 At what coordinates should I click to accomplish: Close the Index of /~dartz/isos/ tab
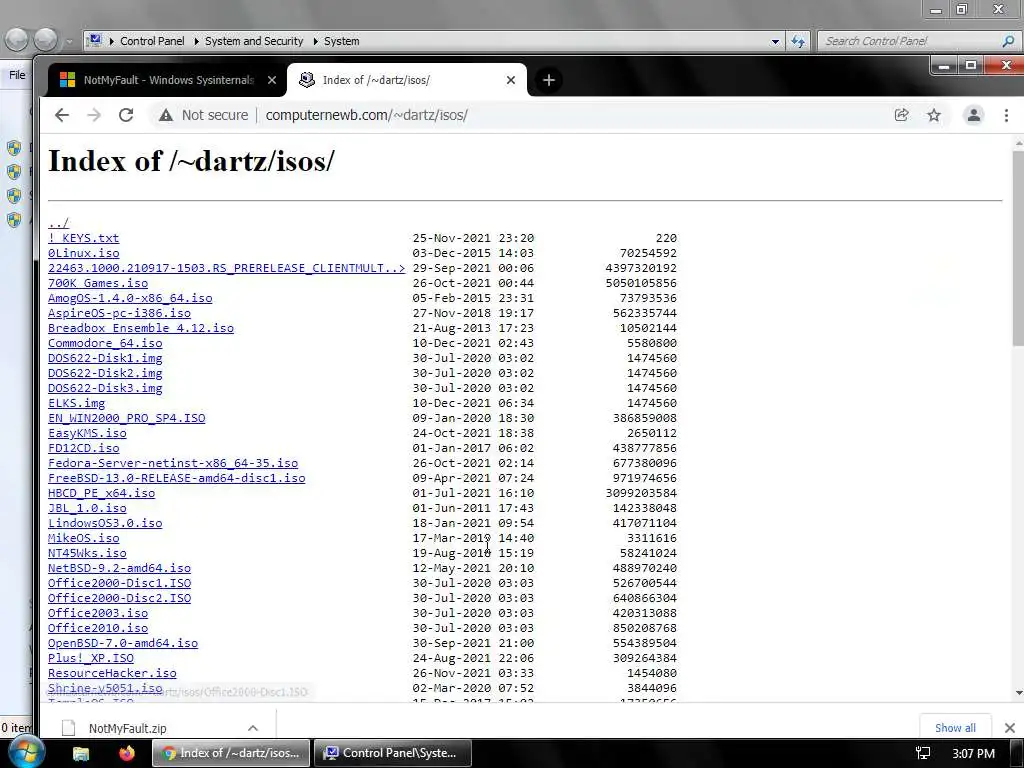click(x=511, y=80)
